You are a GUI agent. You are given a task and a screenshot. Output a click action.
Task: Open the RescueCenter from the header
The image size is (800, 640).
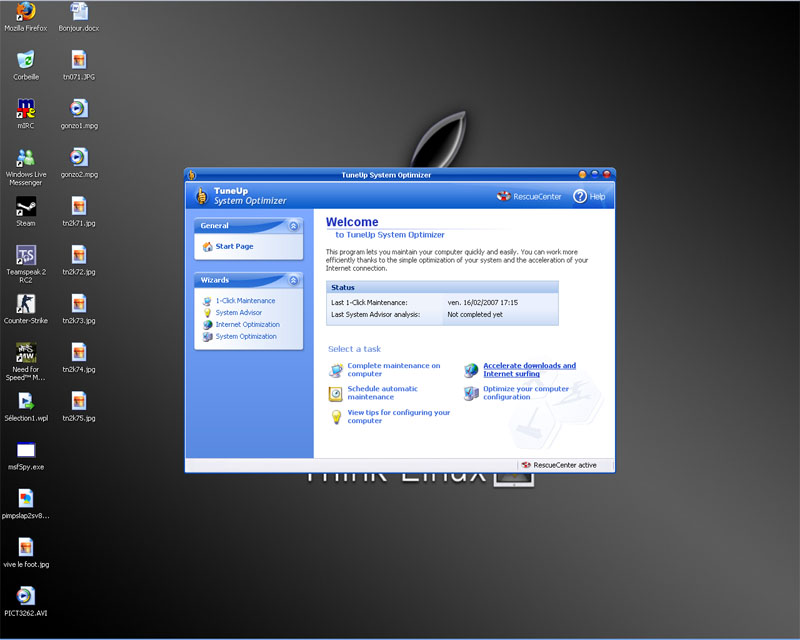(529, 196)
